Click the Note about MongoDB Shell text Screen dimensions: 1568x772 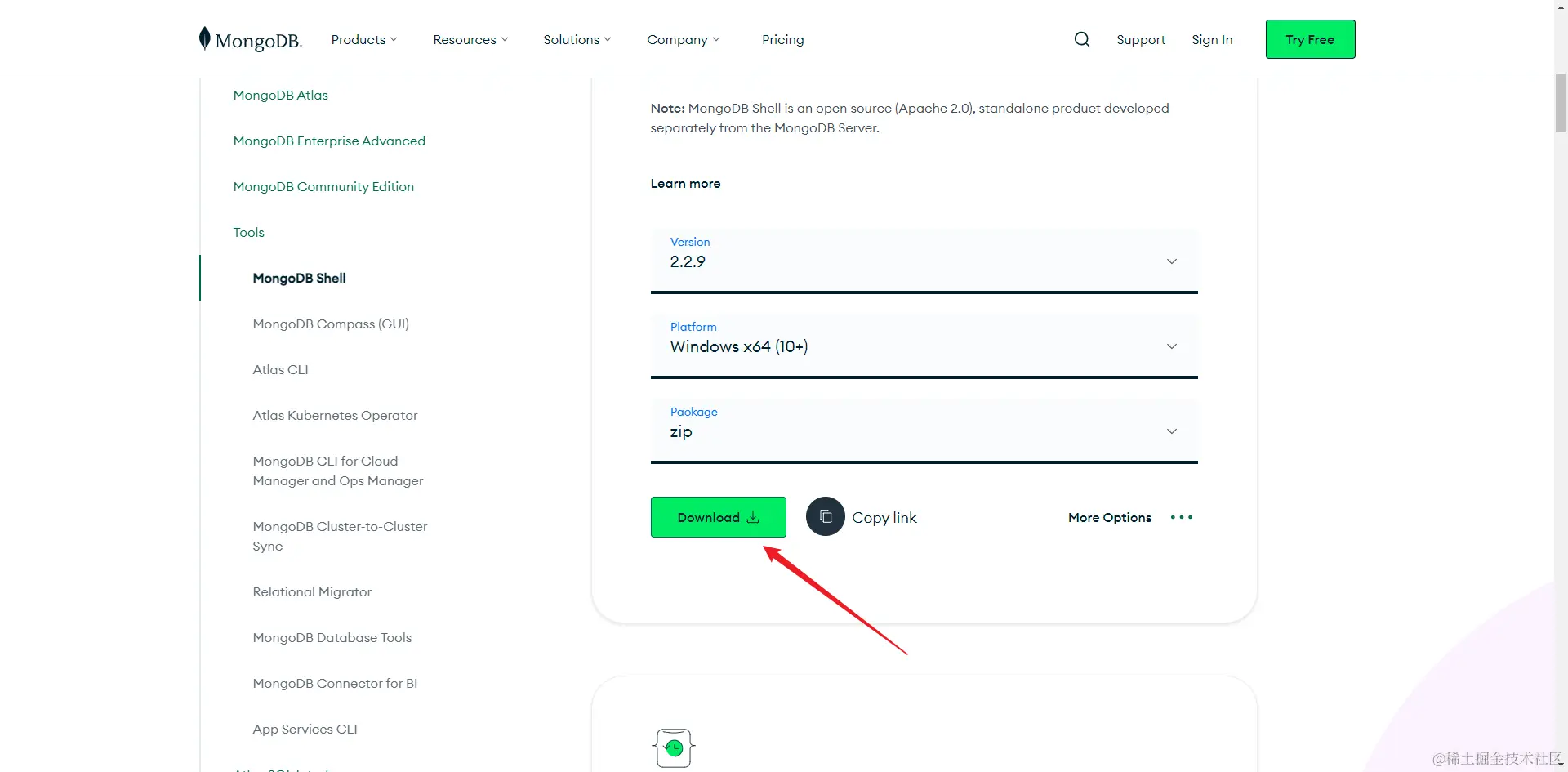(910, 118)
